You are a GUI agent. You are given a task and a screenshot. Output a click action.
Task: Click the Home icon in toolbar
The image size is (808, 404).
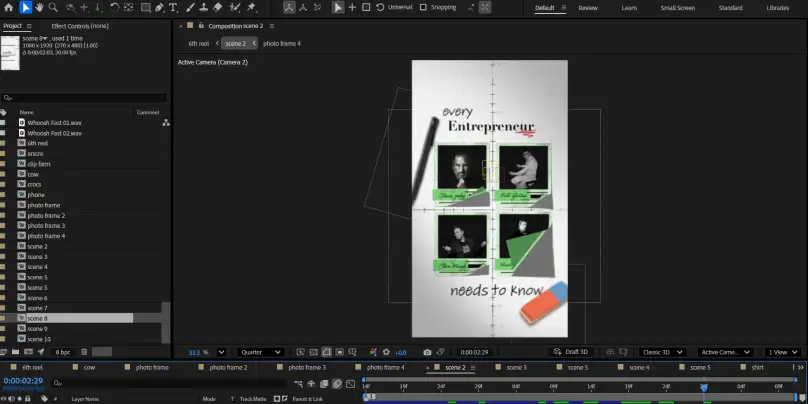click(x=9, y=8)
